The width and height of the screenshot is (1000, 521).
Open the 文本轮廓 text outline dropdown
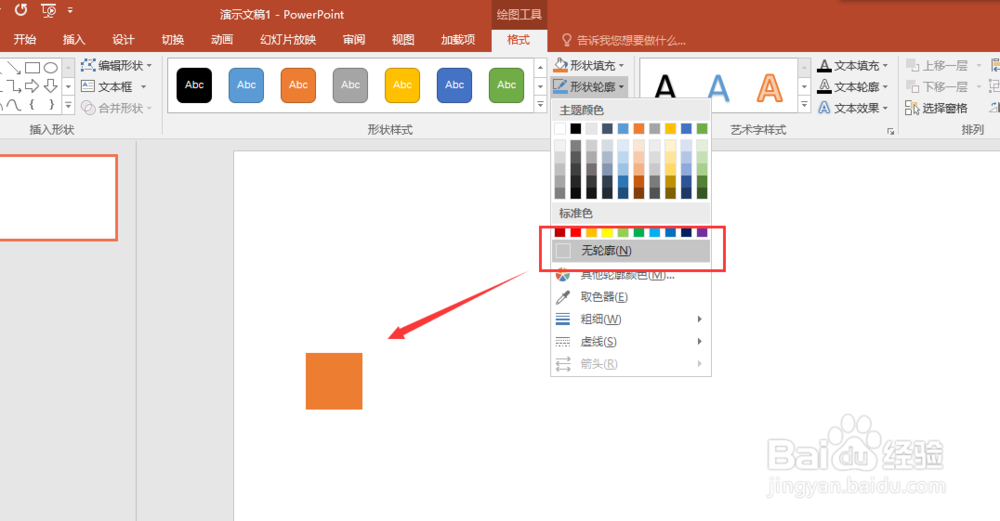[x=853, y=87]
